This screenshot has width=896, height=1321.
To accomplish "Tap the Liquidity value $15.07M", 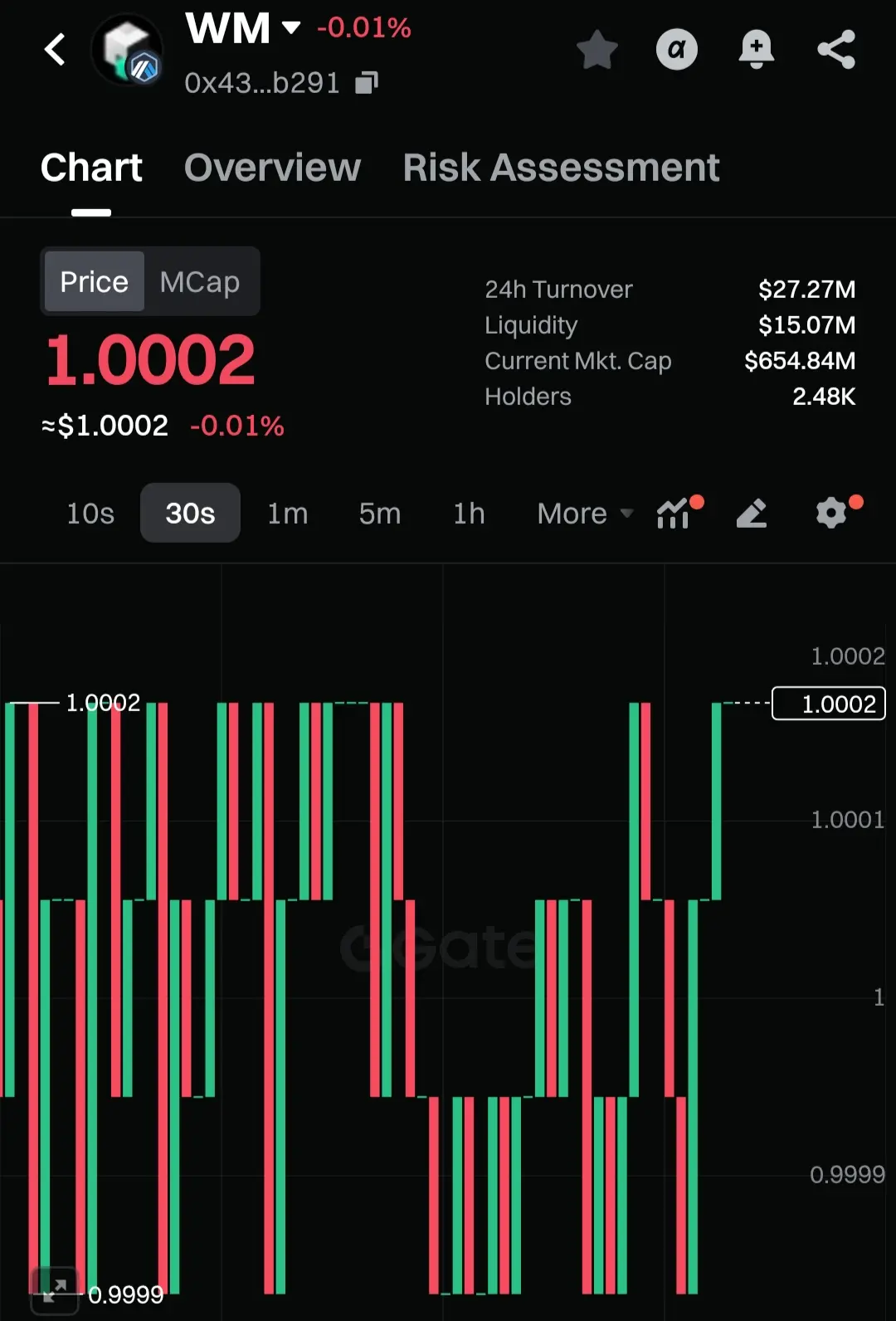I will tap(806, 325).
